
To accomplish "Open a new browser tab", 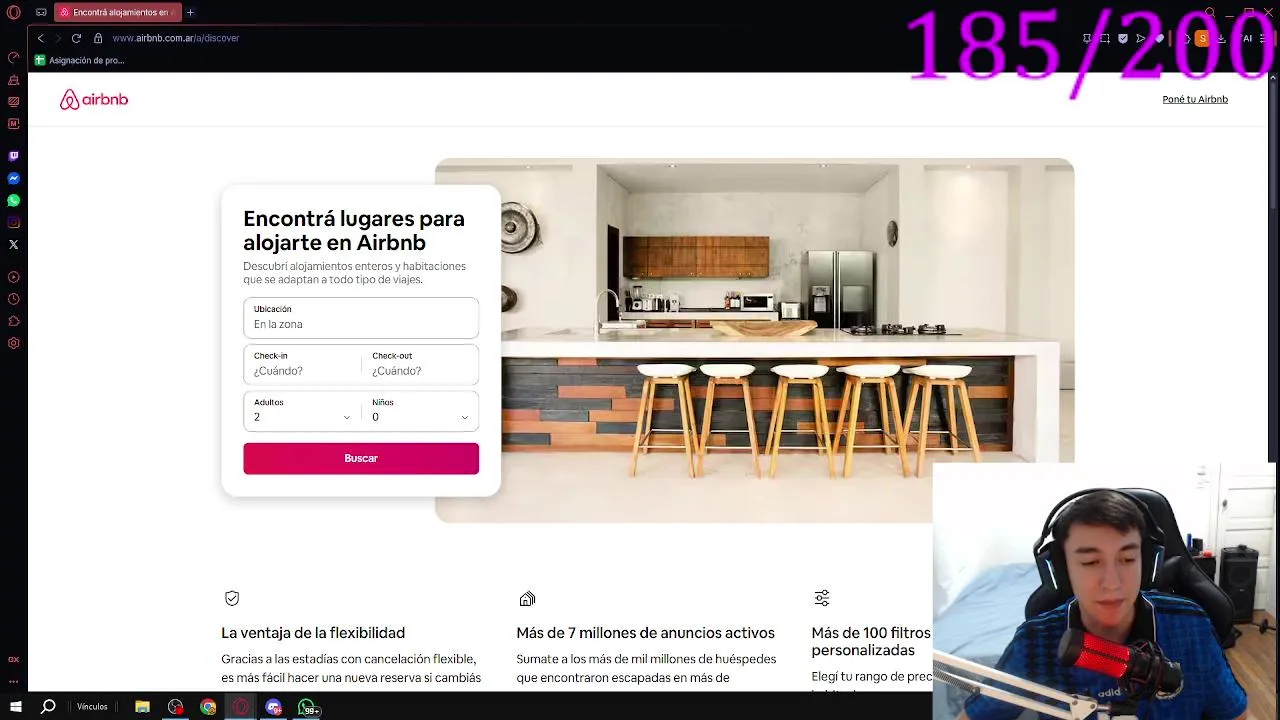I will click(x=190, y=12).
